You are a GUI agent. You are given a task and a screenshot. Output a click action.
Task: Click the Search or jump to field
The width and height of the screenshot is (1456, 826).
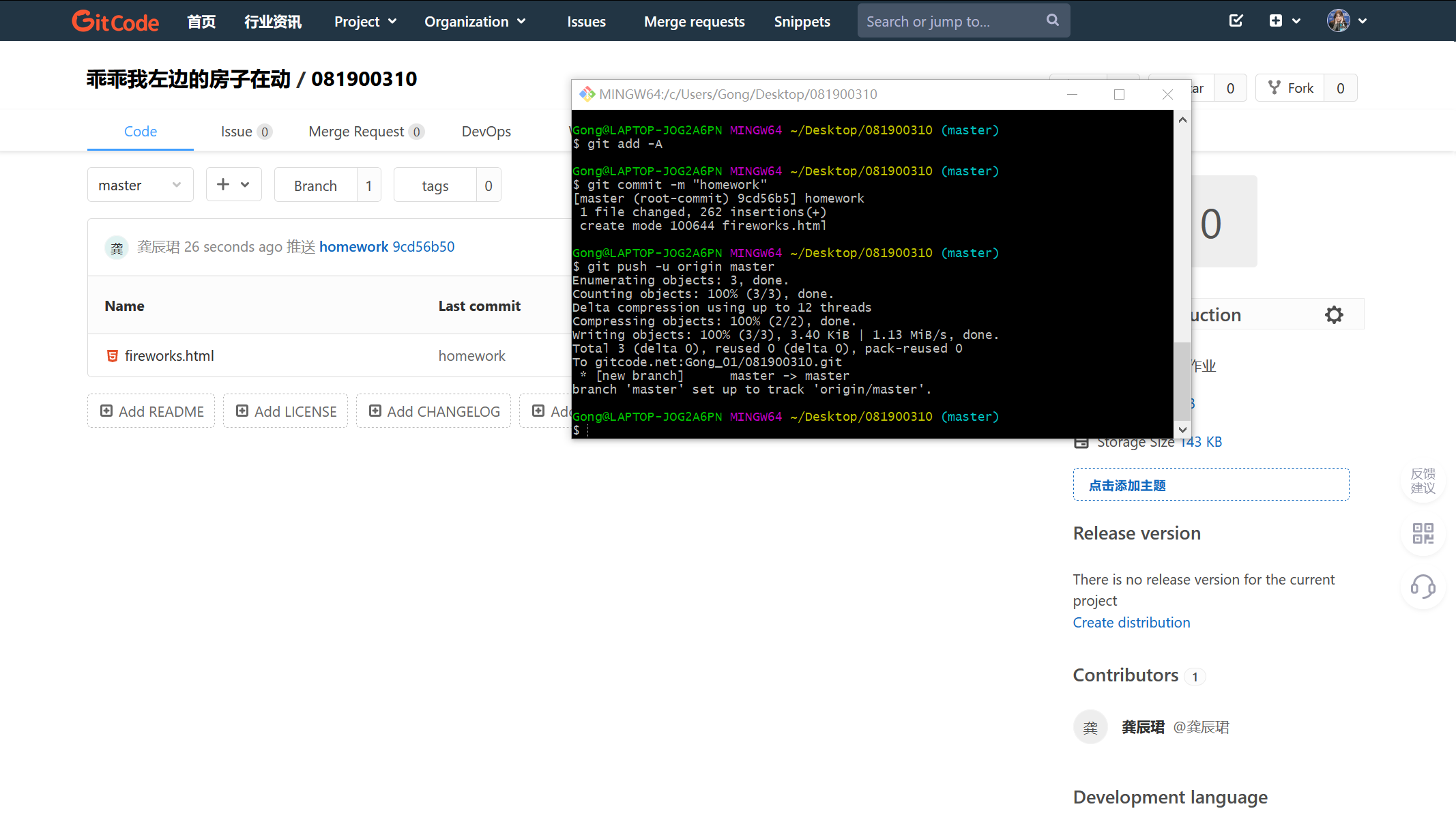coord(948,21)
